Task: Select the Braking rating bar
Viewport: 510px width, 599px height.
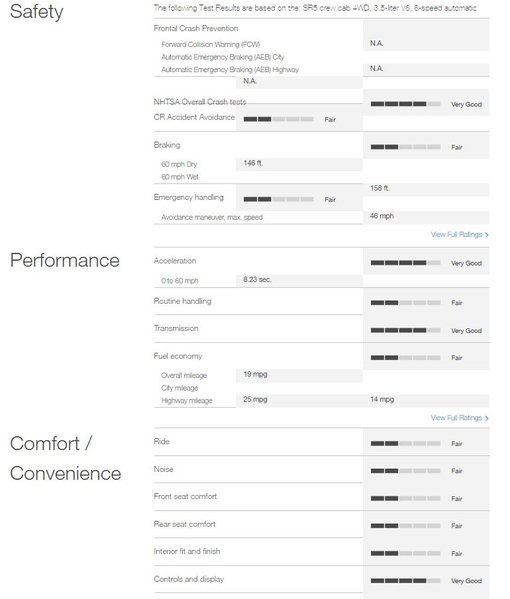Action: 405,147
